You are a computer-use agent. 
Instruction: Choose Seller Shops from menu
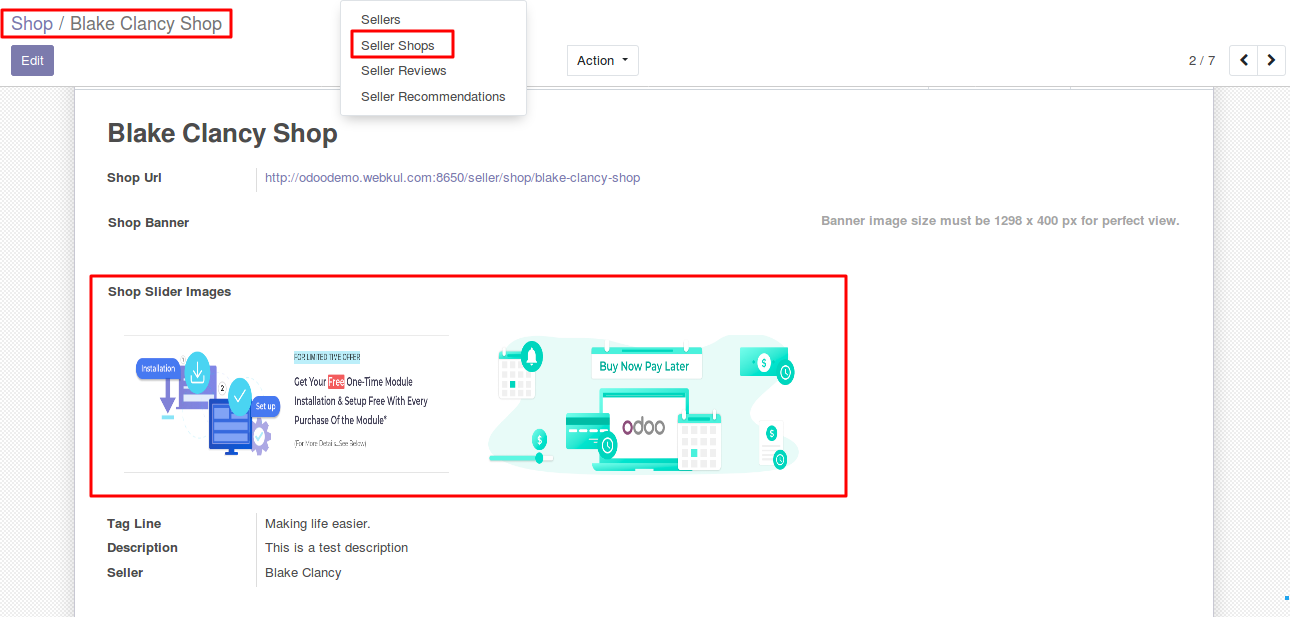pos(398,46)
